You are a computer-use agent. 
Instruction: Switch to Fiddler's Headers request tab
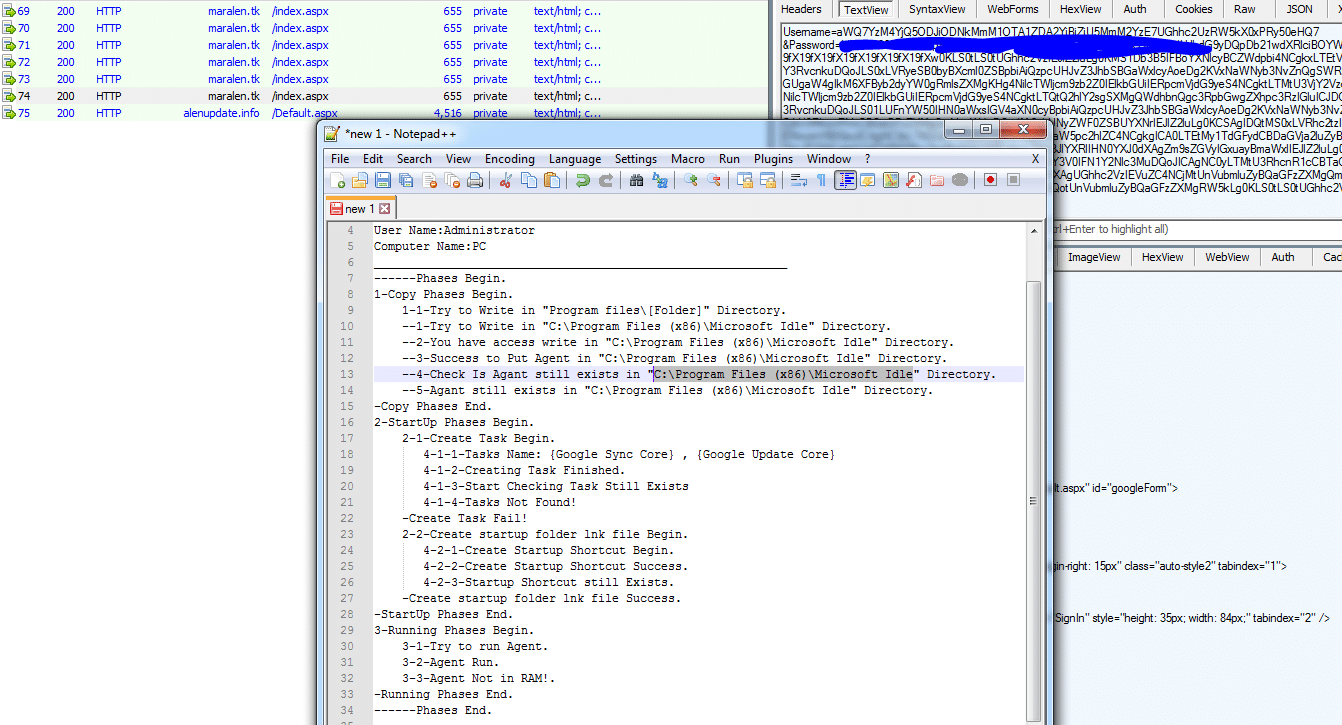click(x=801, y=9)
